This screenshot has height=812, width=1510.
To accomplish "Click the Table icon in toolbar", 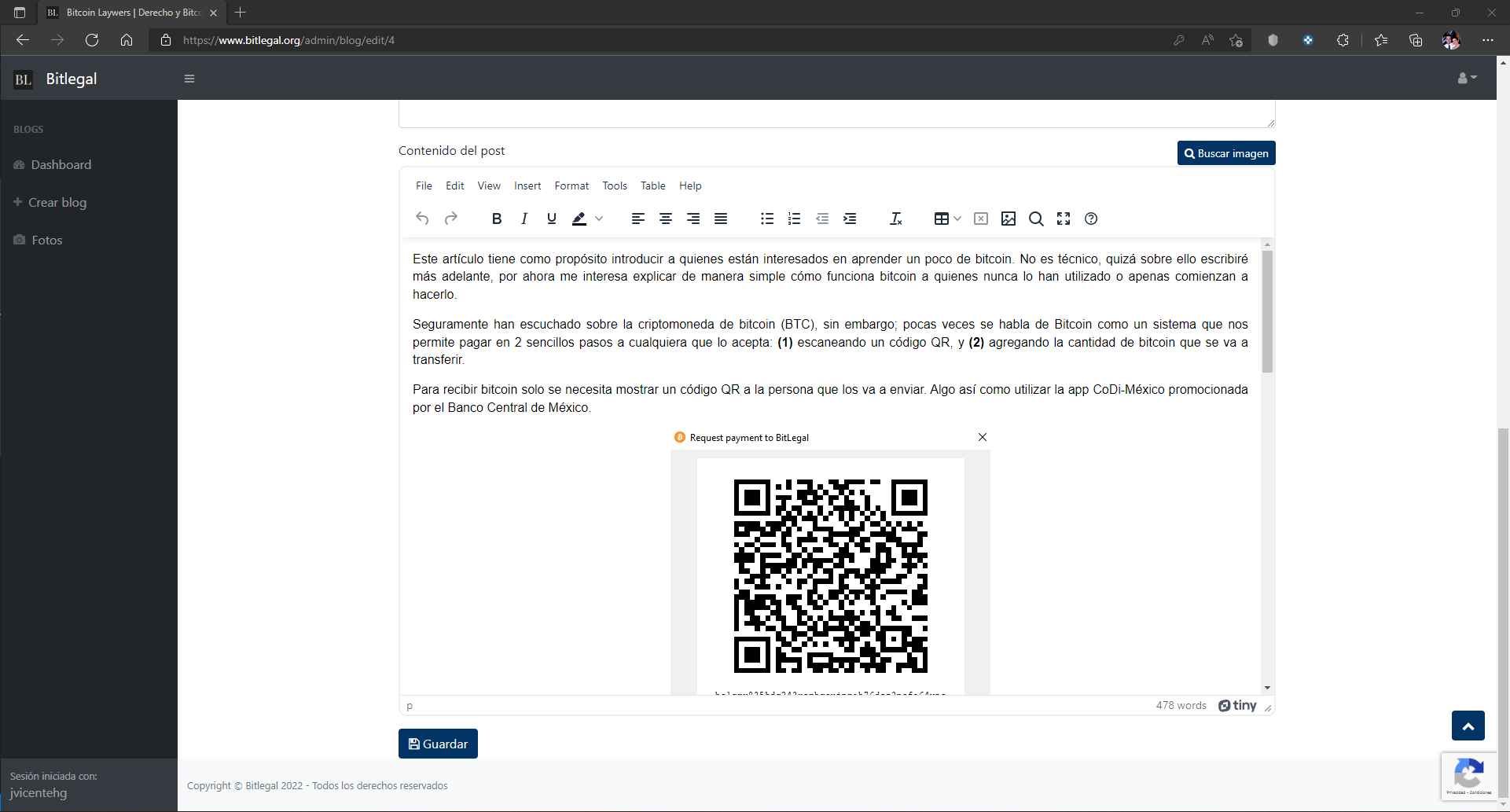I will click(941, 219).
